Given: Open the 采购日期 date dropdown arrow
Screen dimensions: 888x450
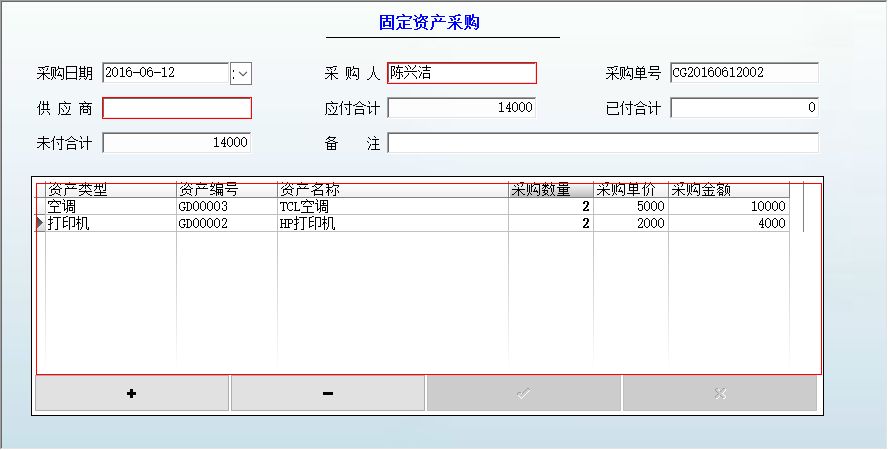Looking at the screenshot, I should click(x=241, y=74).
